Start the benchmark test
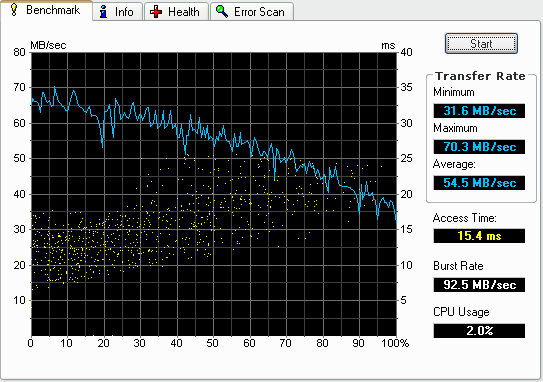 481,44
